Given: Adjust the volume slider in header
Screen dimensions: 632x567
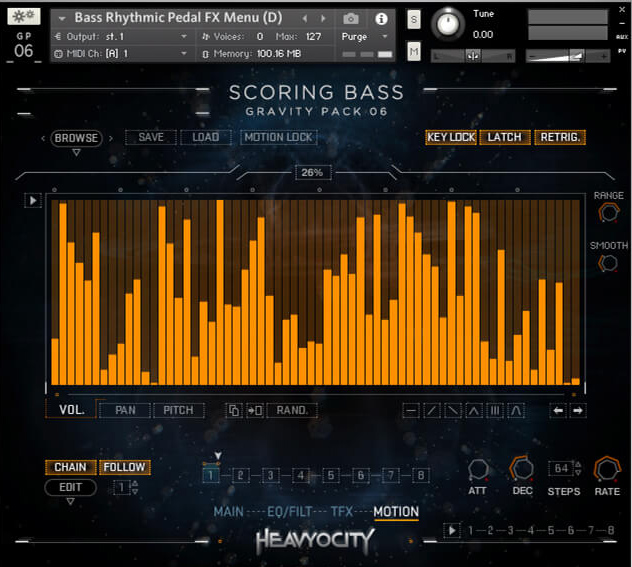Looking at the screenshot, I should [568, 56].
